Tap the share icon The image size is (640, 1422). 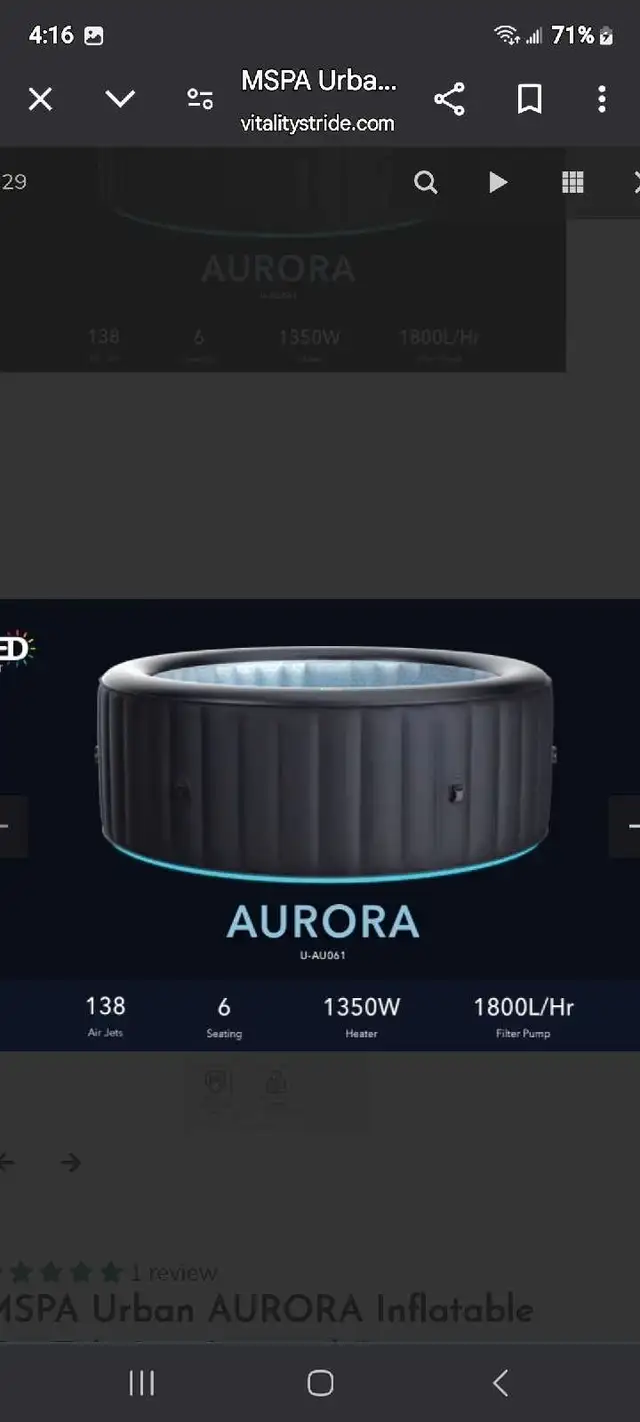[x=449, y=99]
